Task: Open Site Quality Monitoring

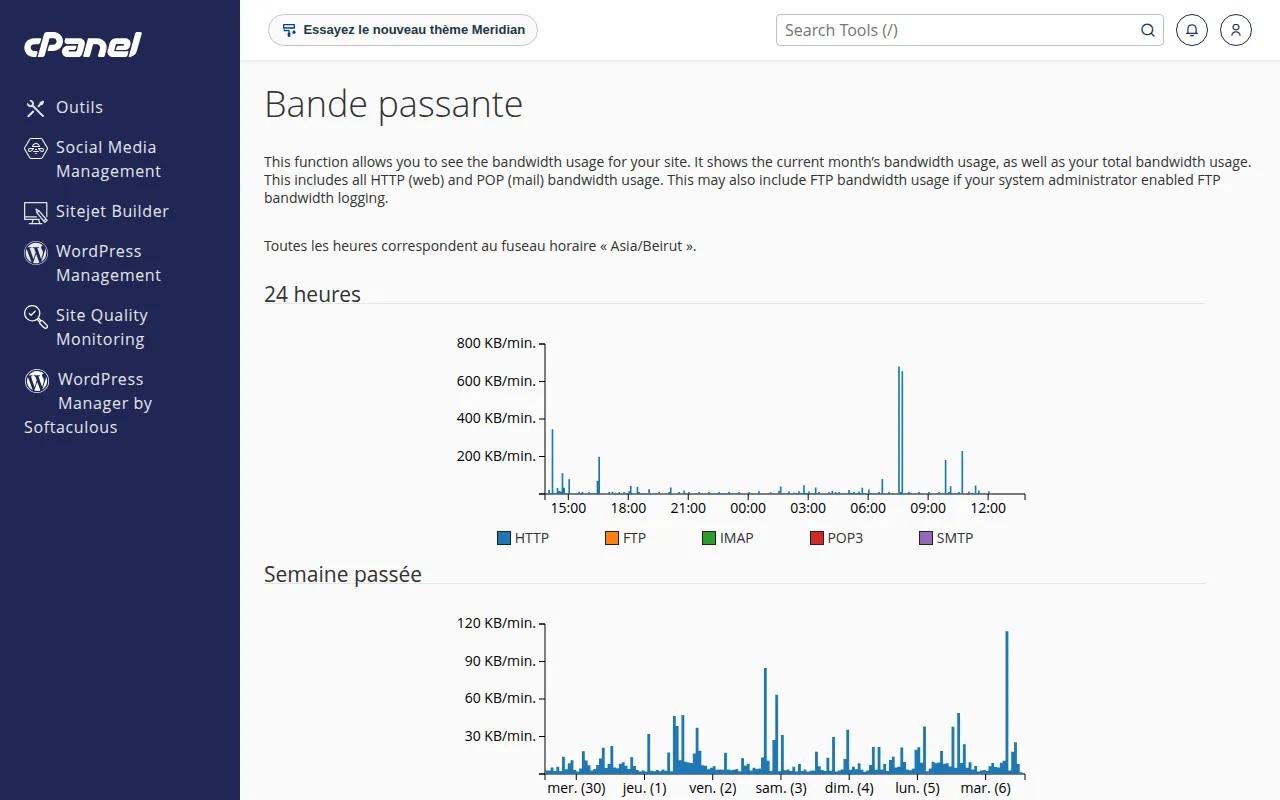Action: tap(102, 327)
